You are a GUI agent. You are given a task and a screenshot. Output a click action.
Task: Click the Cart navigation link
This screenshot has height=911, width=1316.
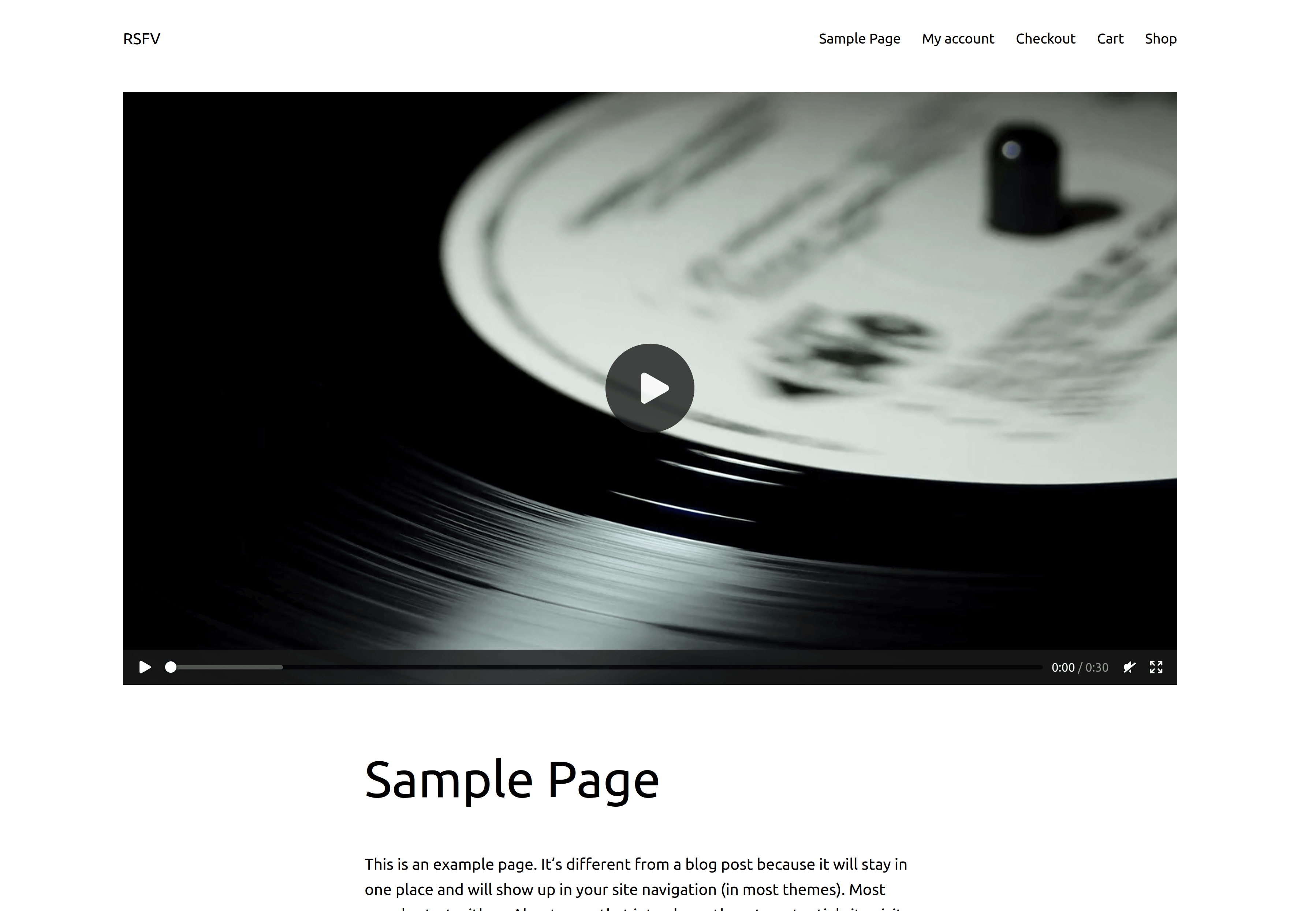pyautogui.click(x=1110, y=38)
